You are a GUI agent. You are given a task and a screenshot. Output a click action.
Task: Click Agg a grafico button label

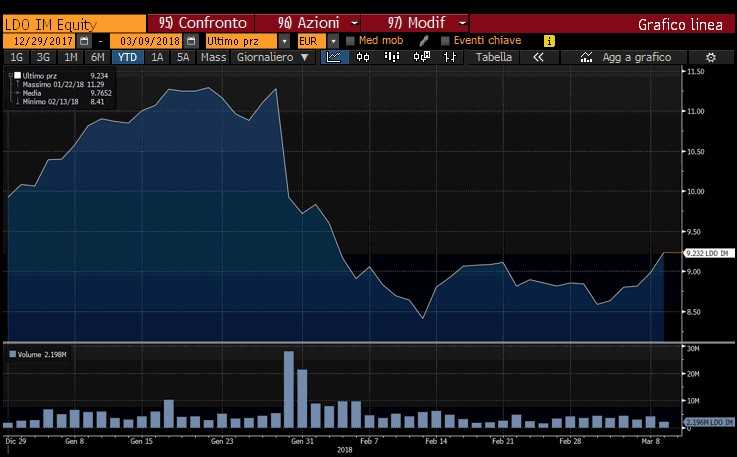click(x=637, y=57)
